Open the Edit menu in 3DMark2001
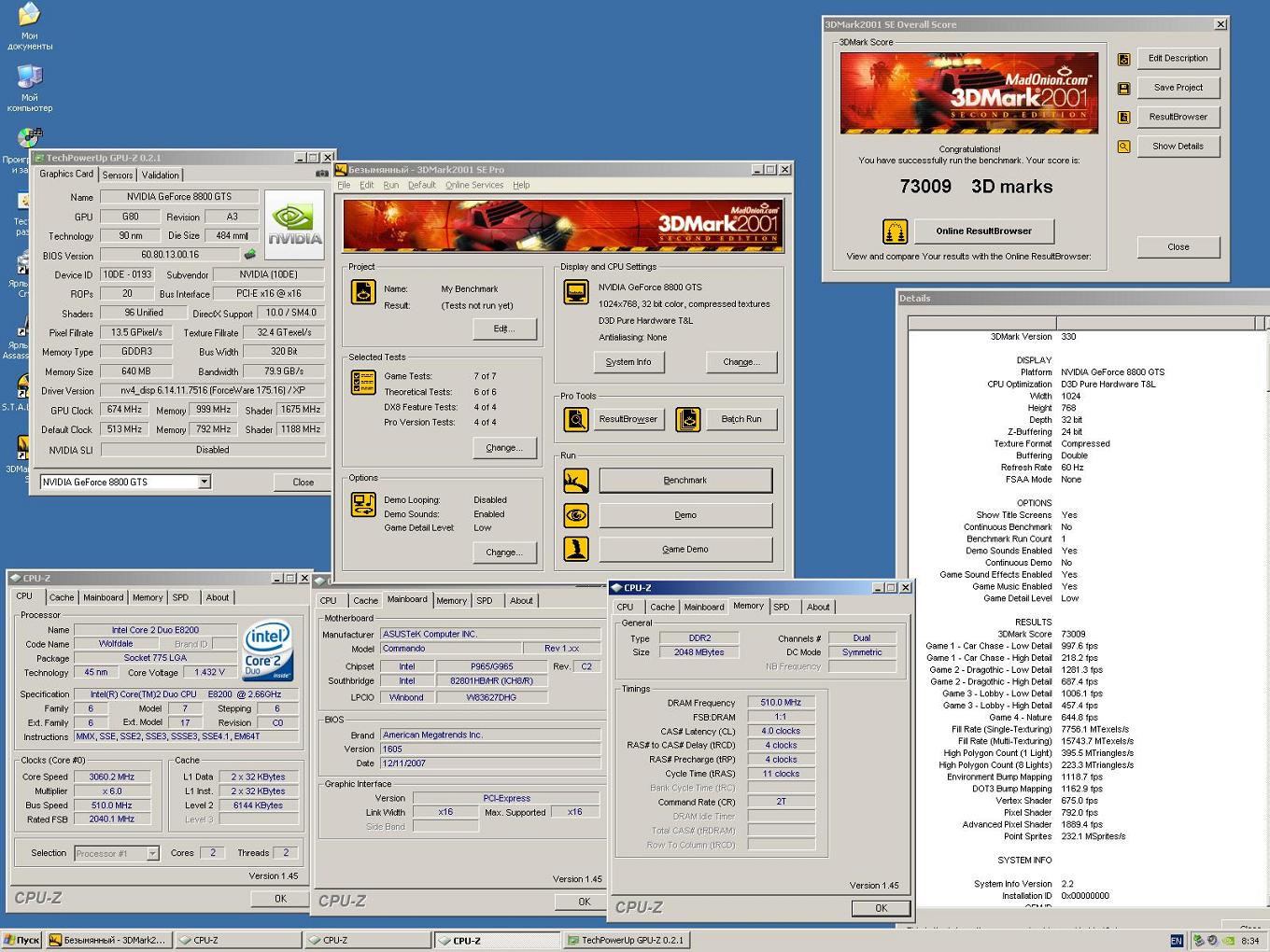This screenshot has width=1270, height=952. (x=367, y=186)
